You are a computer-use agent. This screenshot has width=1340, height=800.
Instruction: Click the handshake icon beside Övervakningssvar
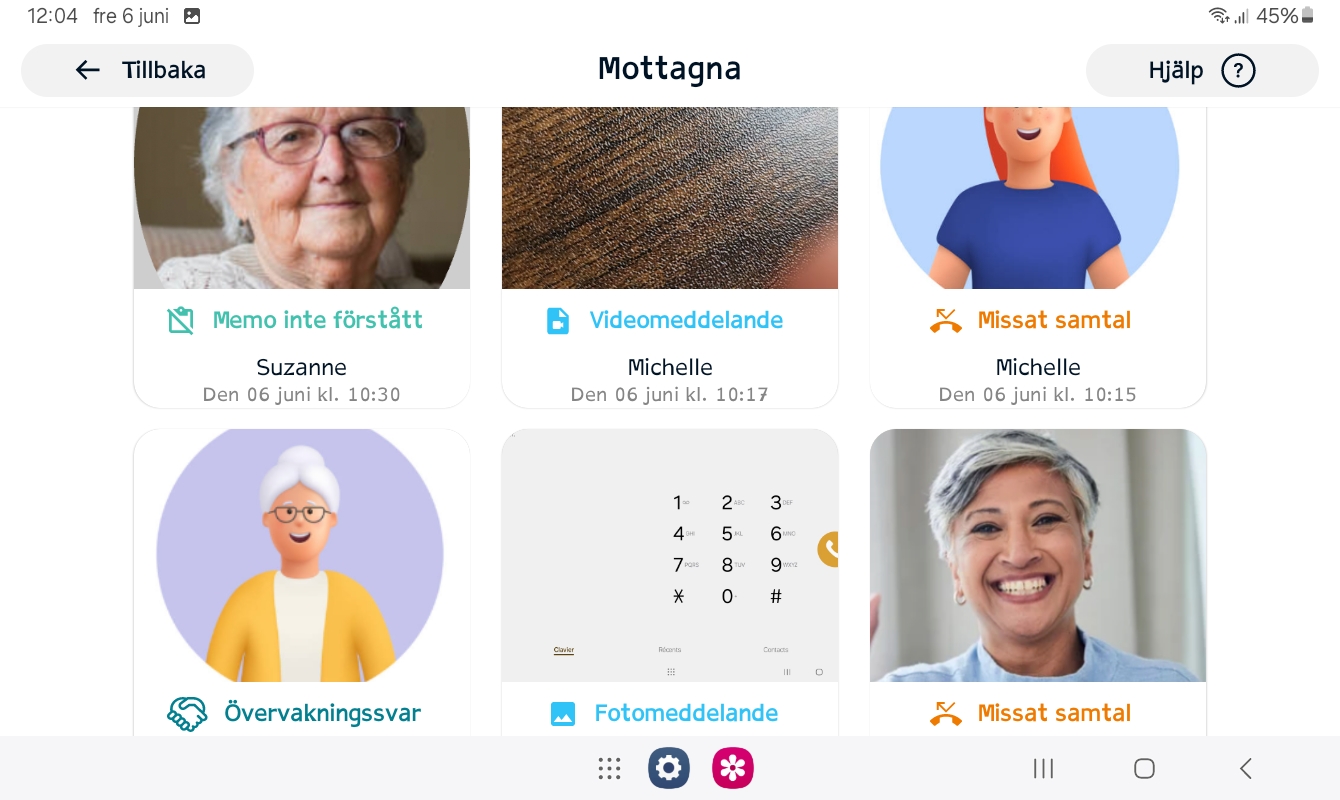click(186, 713)
